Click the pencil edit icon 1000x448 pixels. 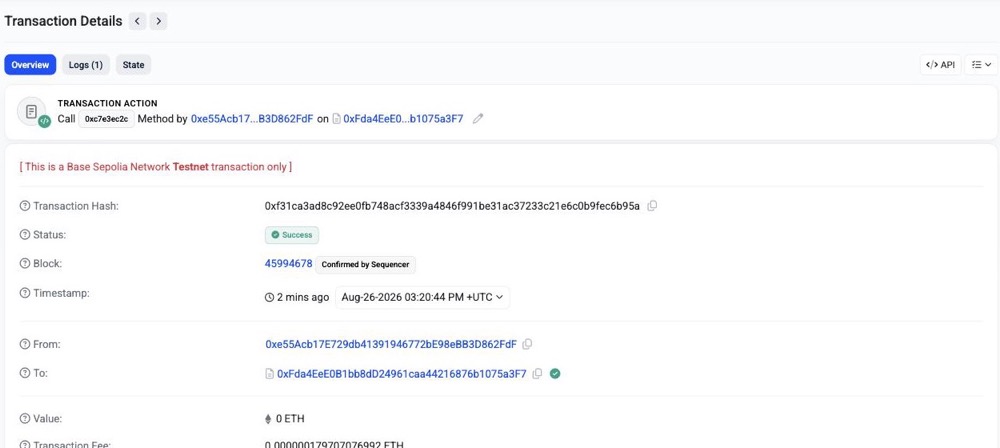478,119
